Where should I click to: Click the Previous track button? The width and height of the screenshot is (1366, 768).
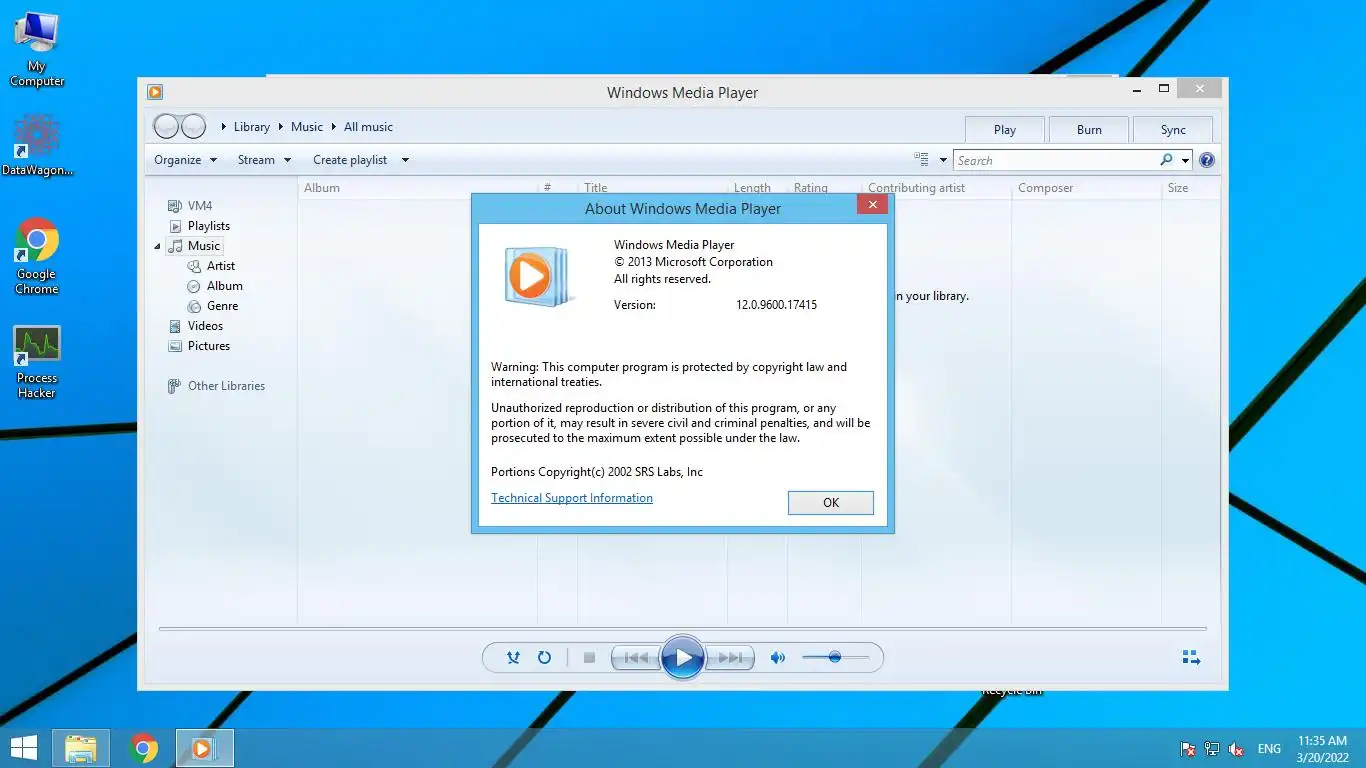[x=636, y=658]
